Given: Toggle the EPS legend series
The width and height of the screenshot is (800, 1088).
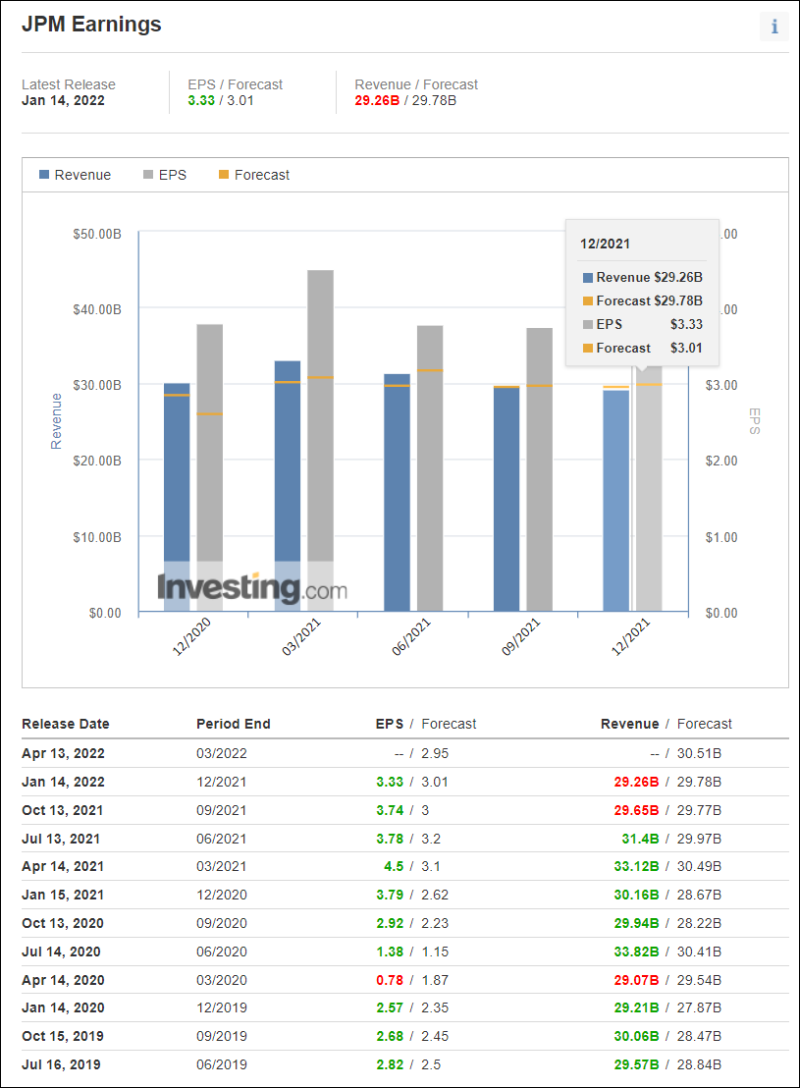Looking at the screenshot, I should [x=165, y=175].
